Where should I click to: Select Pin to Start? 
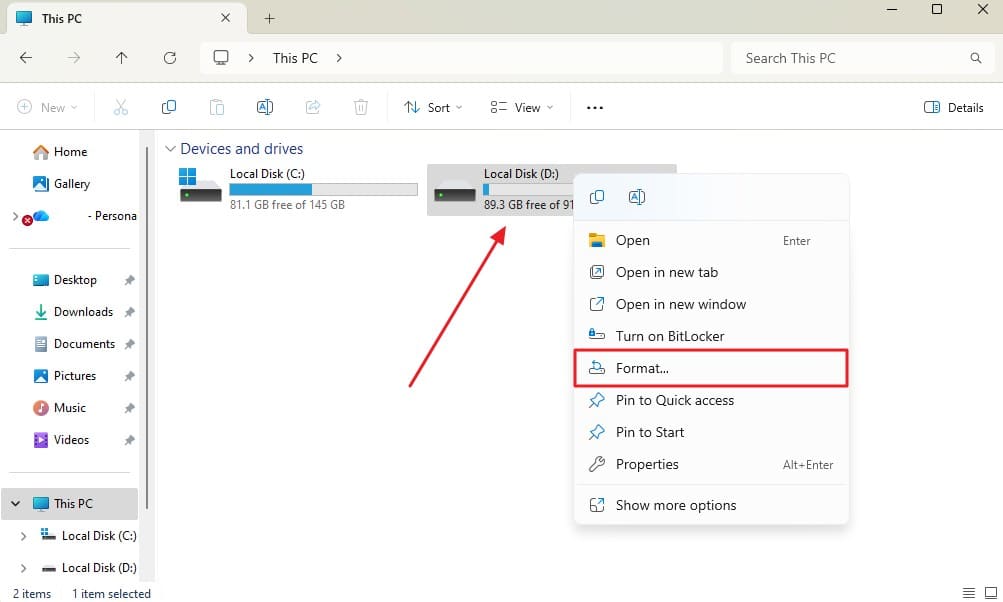[711, 432]
